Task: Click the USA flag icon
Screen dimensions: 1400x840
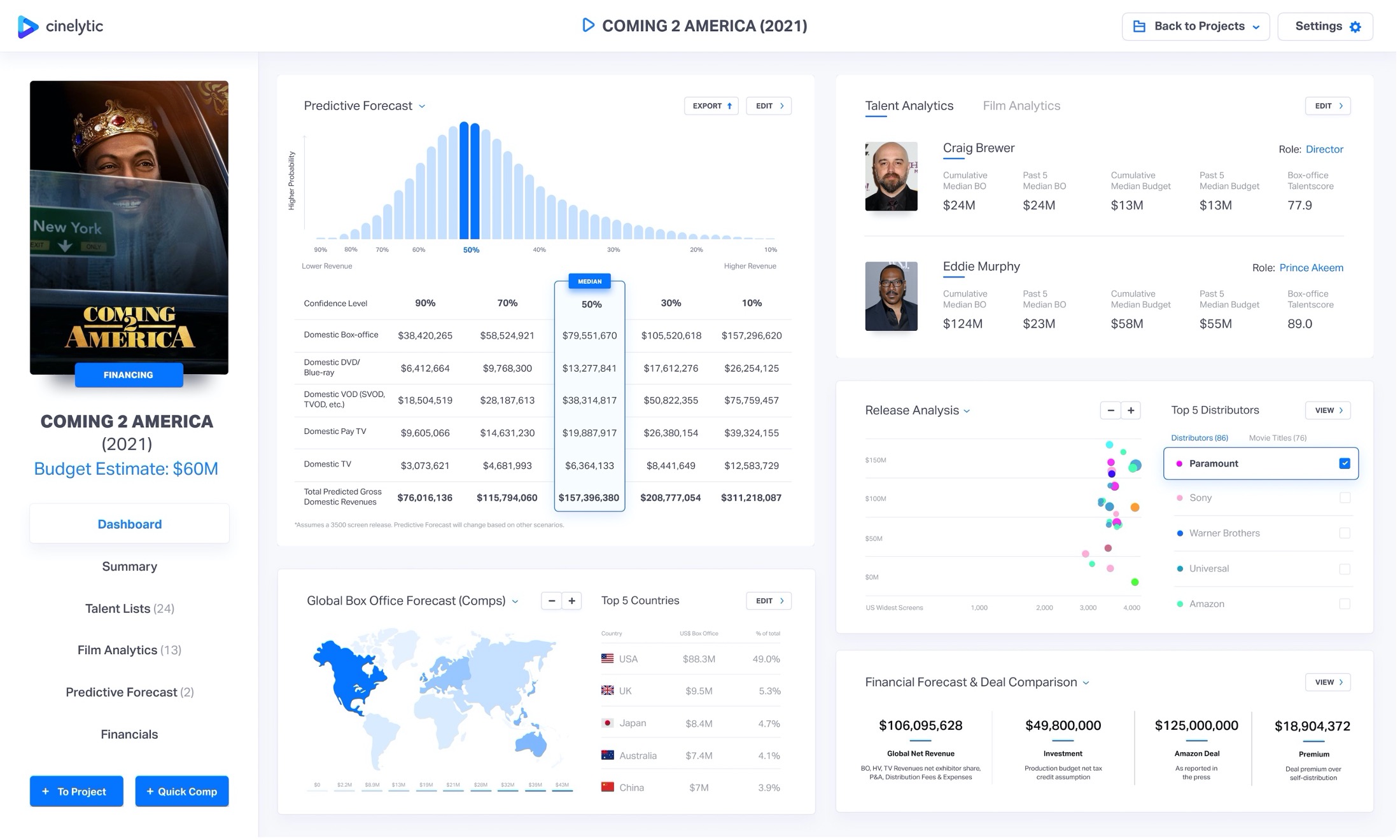Action: tap(607, 659)
